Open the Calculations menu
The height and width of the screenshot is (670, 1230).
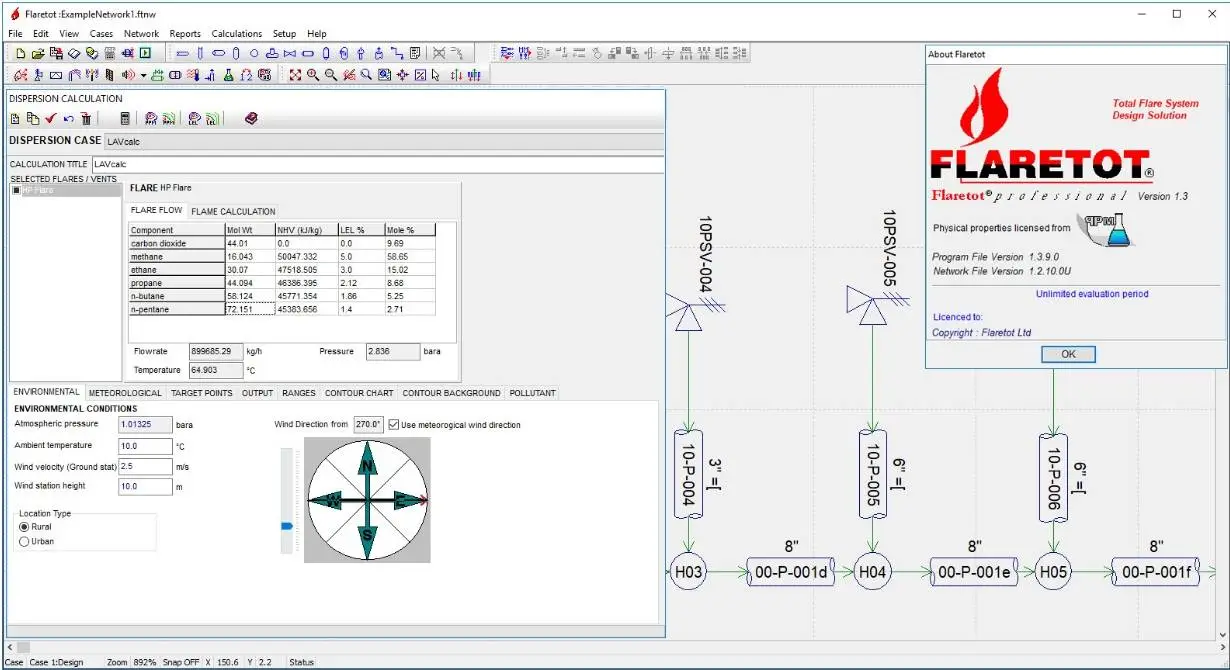click(237, 33)
